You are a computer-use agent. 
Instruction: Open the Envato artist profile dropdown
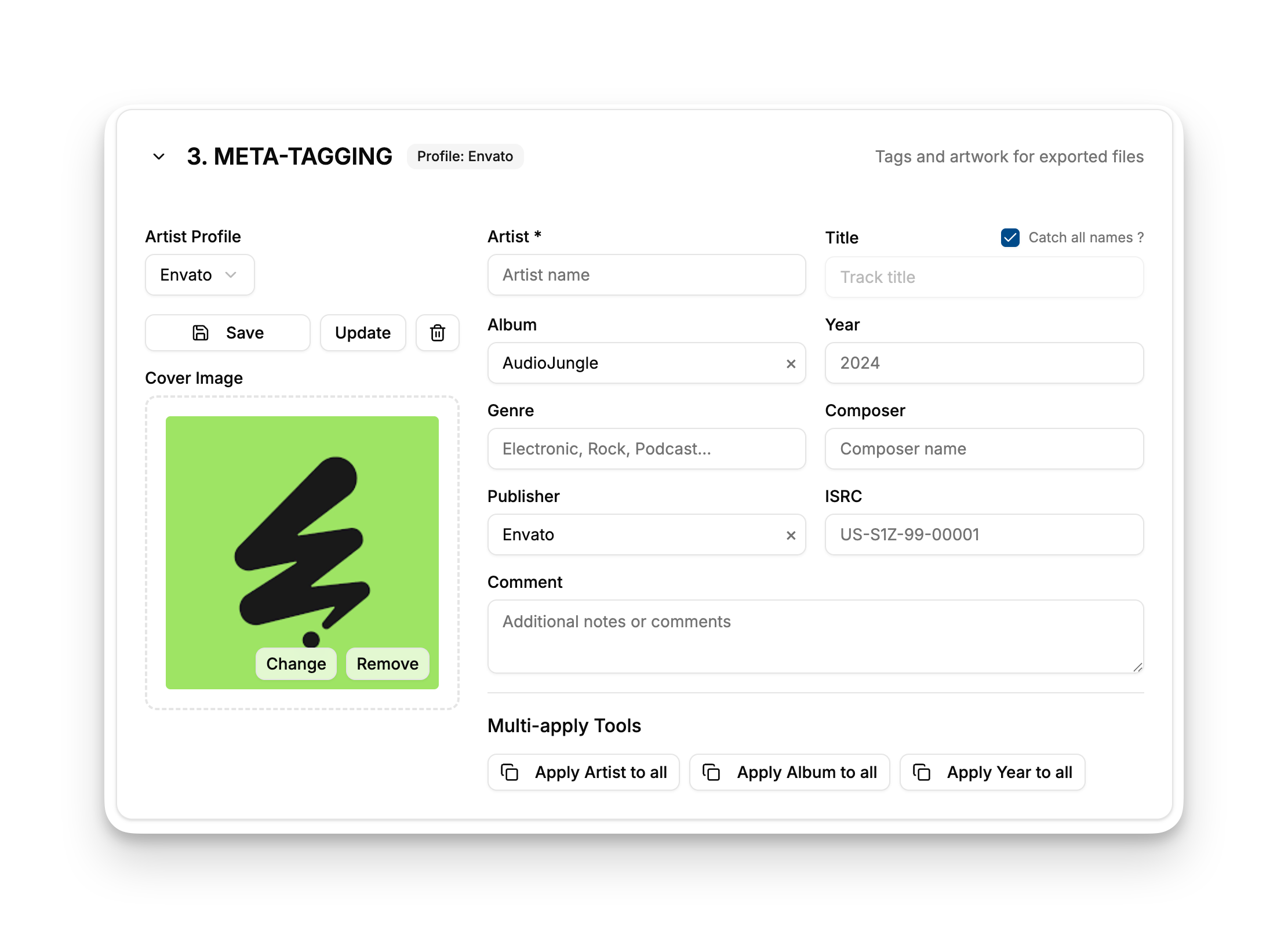[x=199, y=275]
